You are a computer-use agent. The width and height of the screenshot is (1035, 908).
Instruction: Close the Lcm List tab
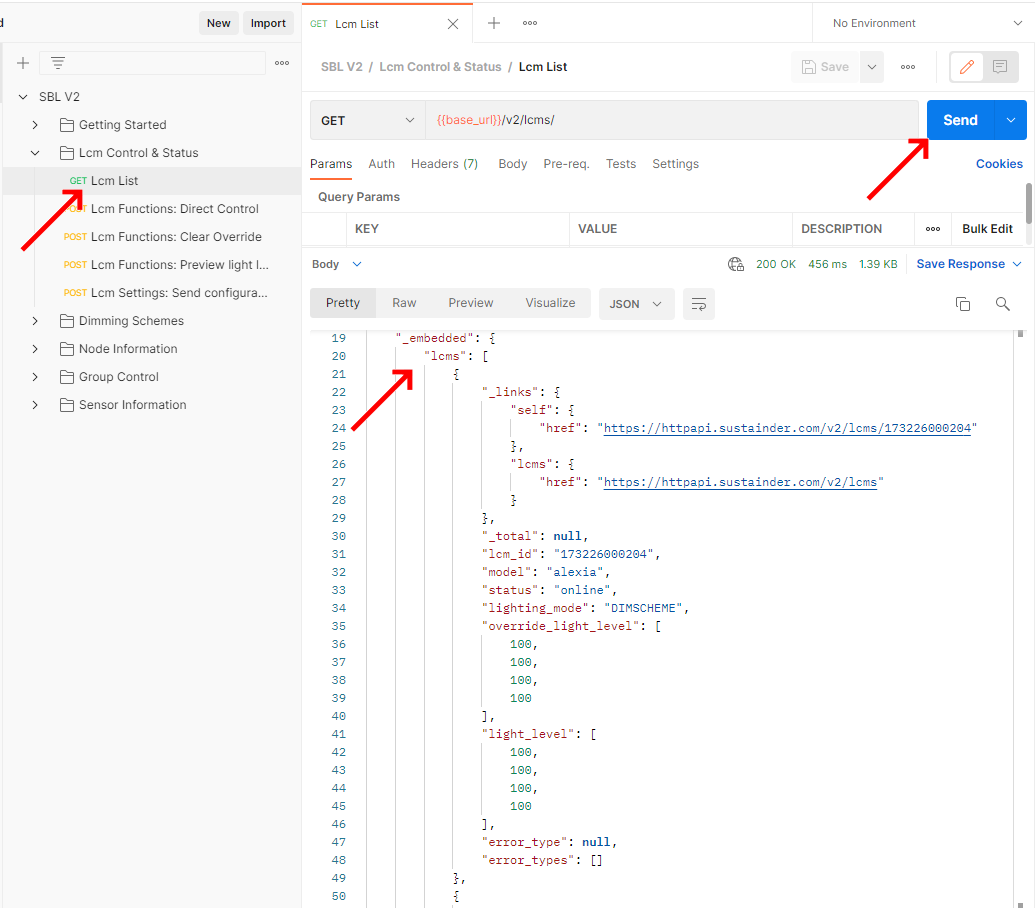[453, 24]
